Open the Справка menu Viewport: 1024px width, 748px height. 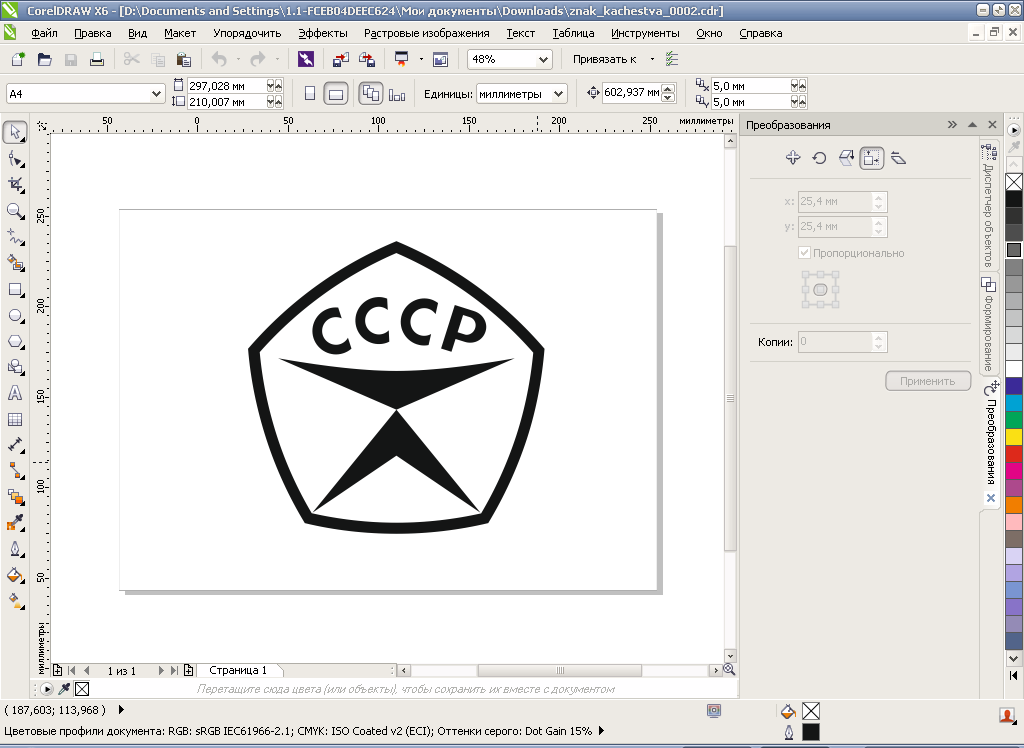pyautogui.click(x=761, y=33)
